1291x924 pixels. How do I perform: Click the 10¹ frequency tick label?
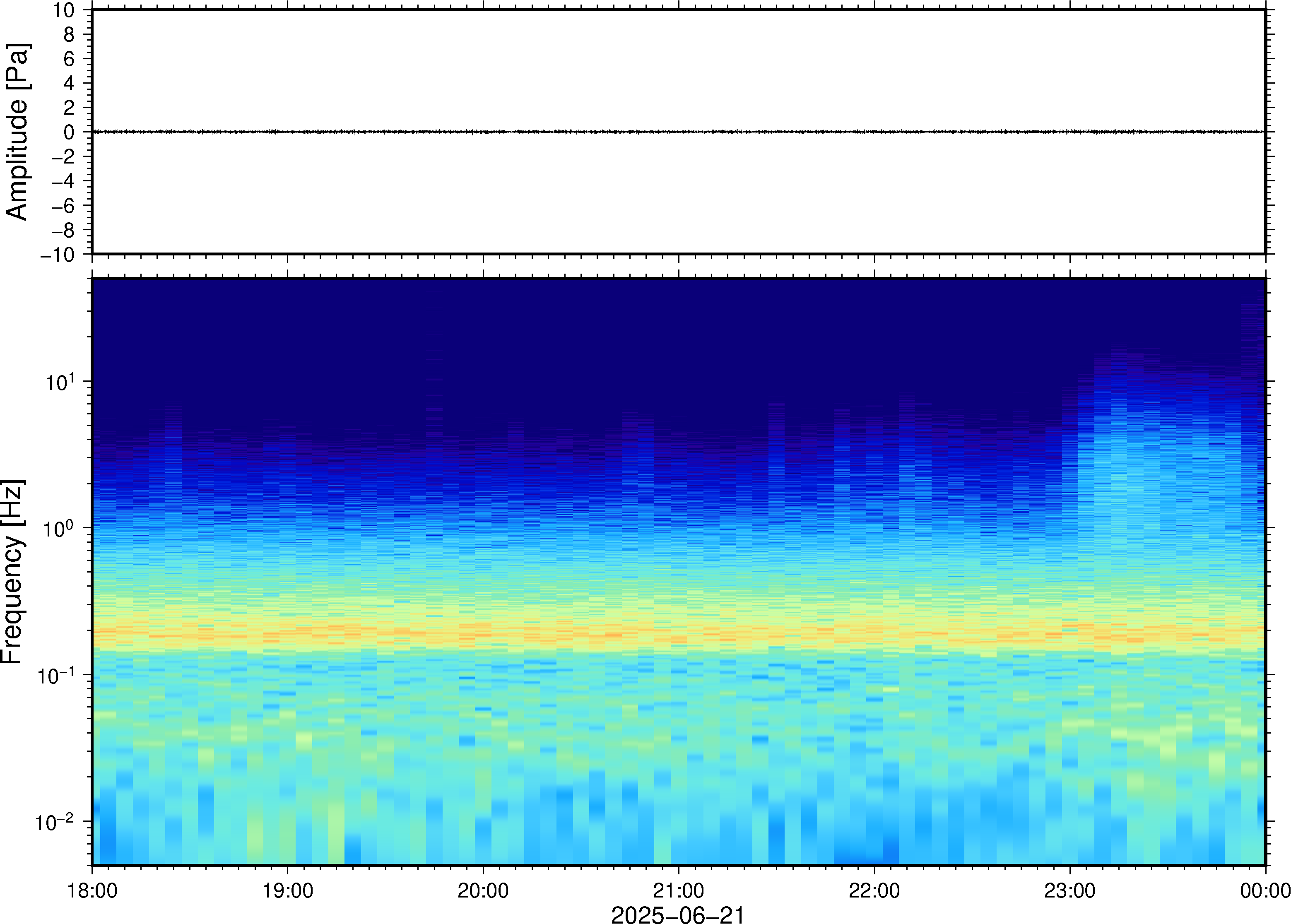point(60,381)
